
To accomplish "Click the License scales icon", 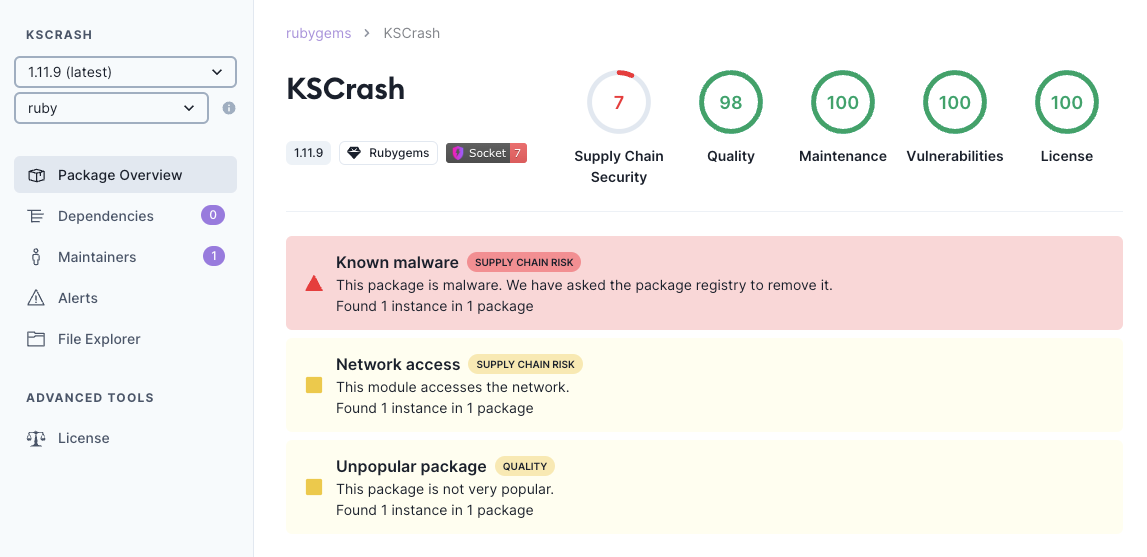I will (36, 438).
